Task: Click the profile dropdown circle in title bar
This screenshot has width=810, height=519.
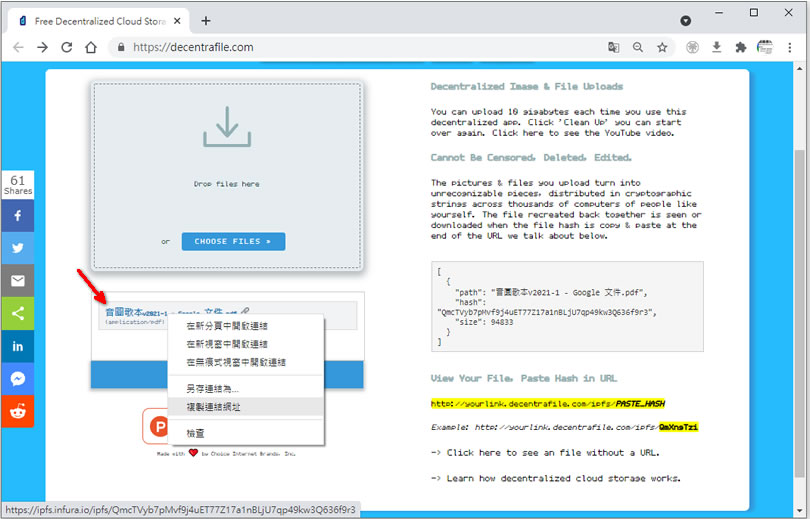Action: pyautogui.click(x=686, y=21)
